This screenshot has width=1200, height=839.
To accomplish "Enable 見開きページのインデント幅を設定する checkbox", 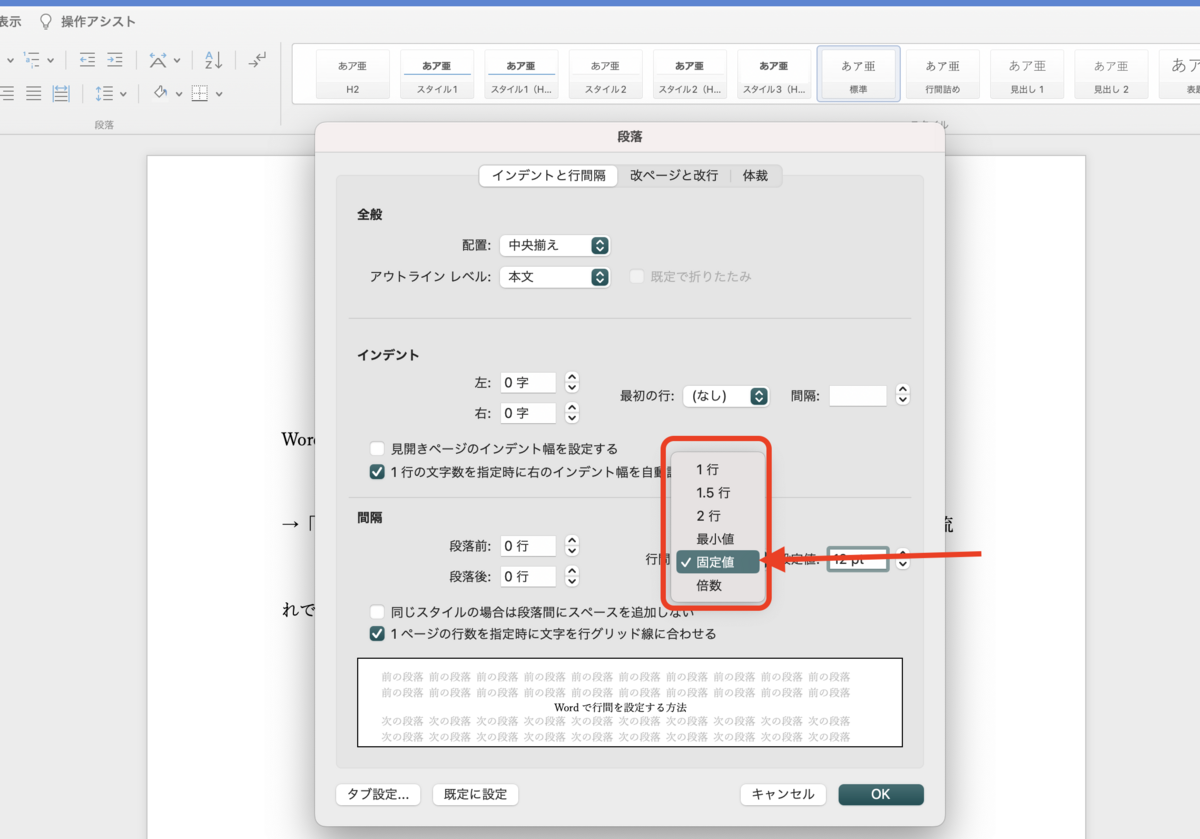I will pyautogui.click(x=377, y=448).
